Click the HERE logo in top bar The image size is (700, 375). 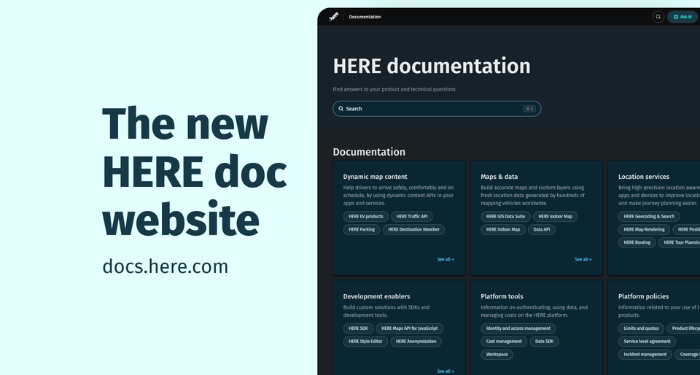coord(333,17)
